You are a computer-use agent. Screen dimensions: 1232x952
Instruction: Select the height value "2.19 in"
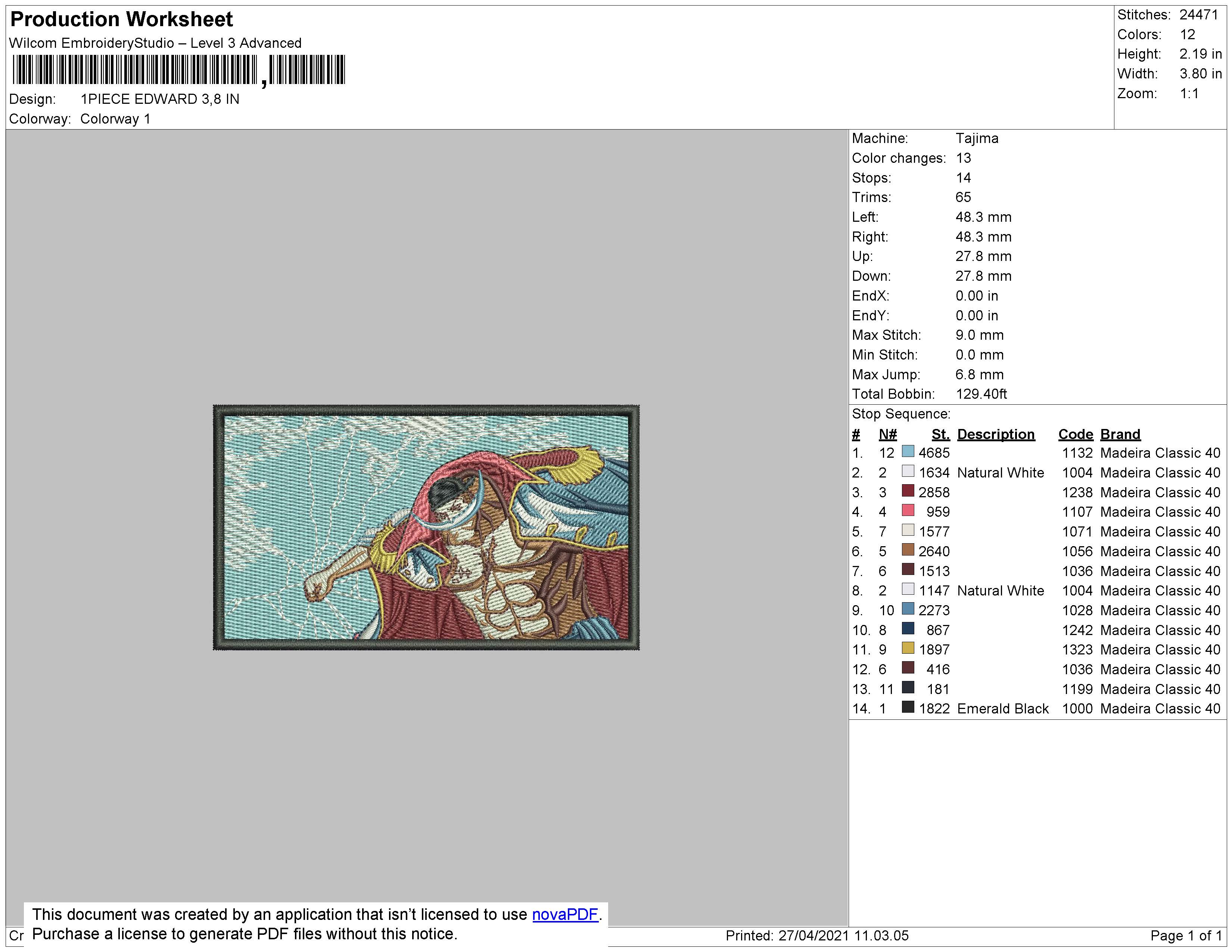(1200, 54)
